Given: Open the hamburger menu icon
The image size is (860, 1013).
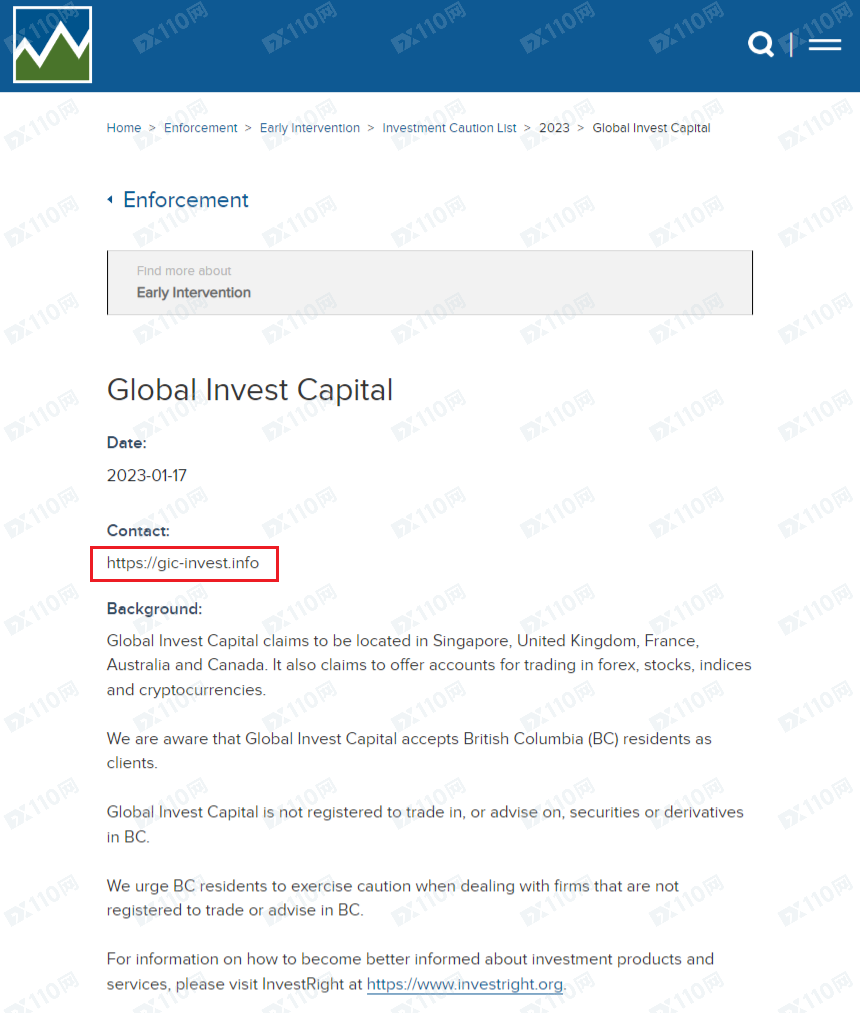Looking at the screenshot, I should tap(824, 44).
